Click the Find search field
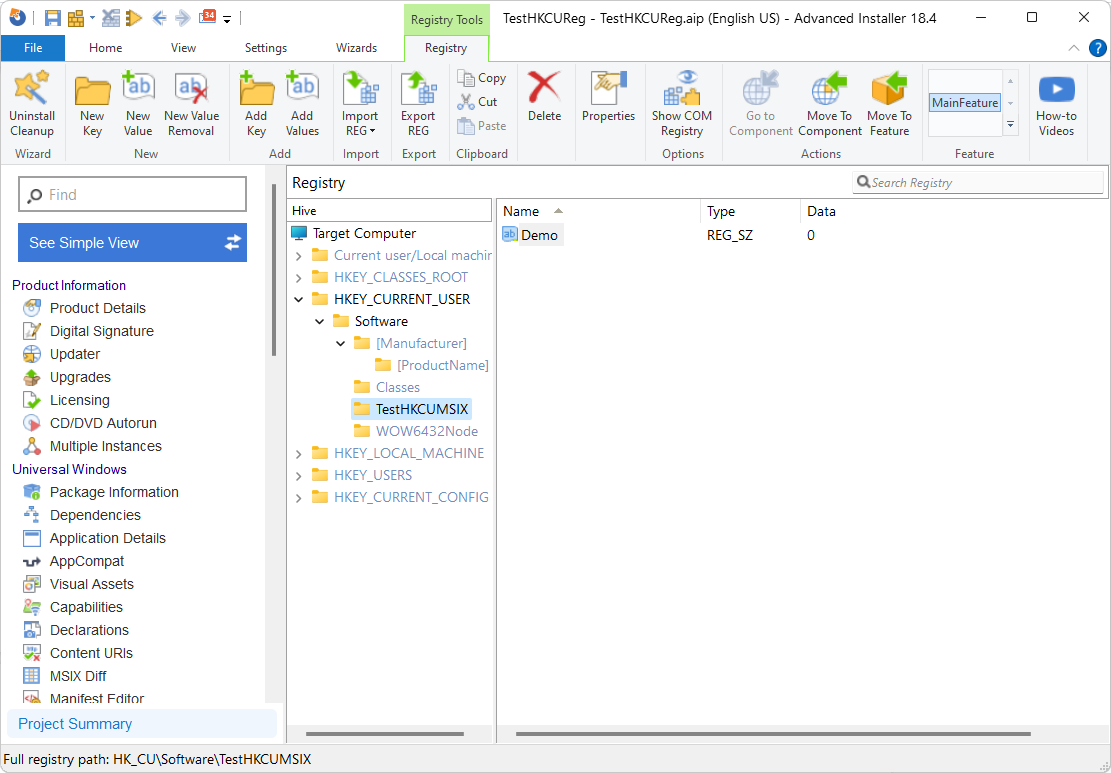1111x773 pixels. coord(132,195)
